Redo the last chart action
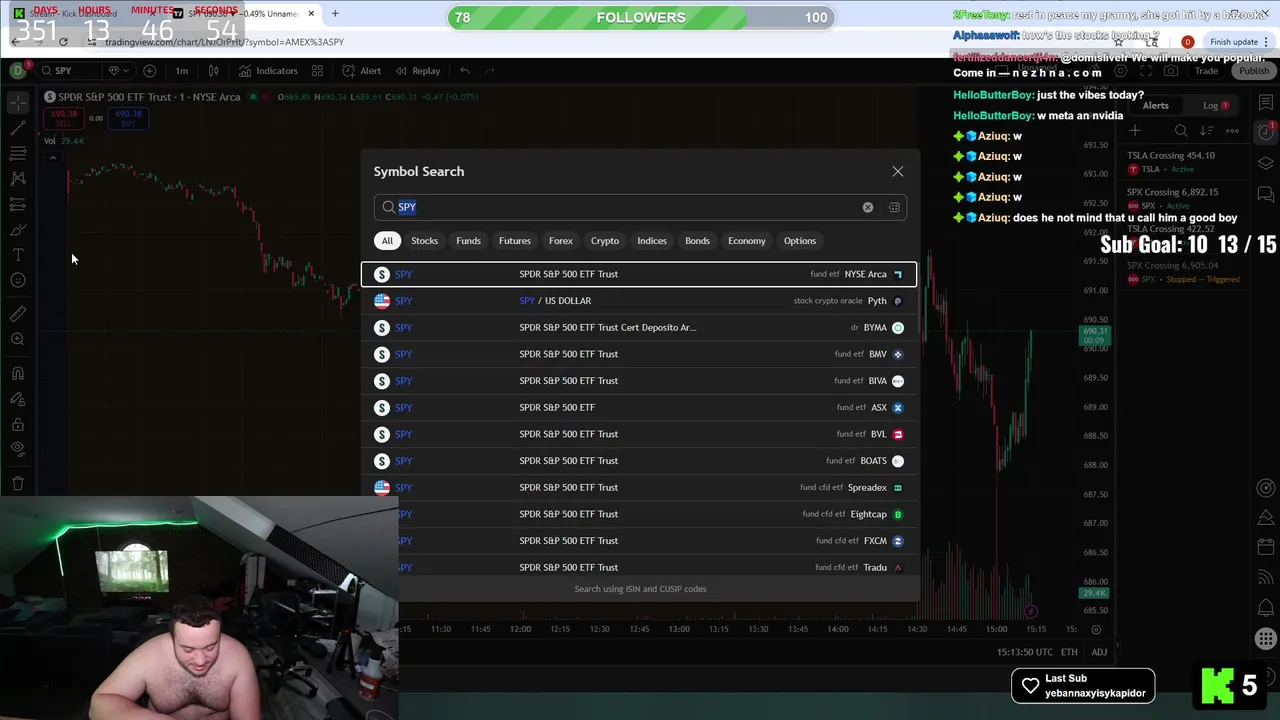Screen dimensions: 1280x720 point(492,71)
